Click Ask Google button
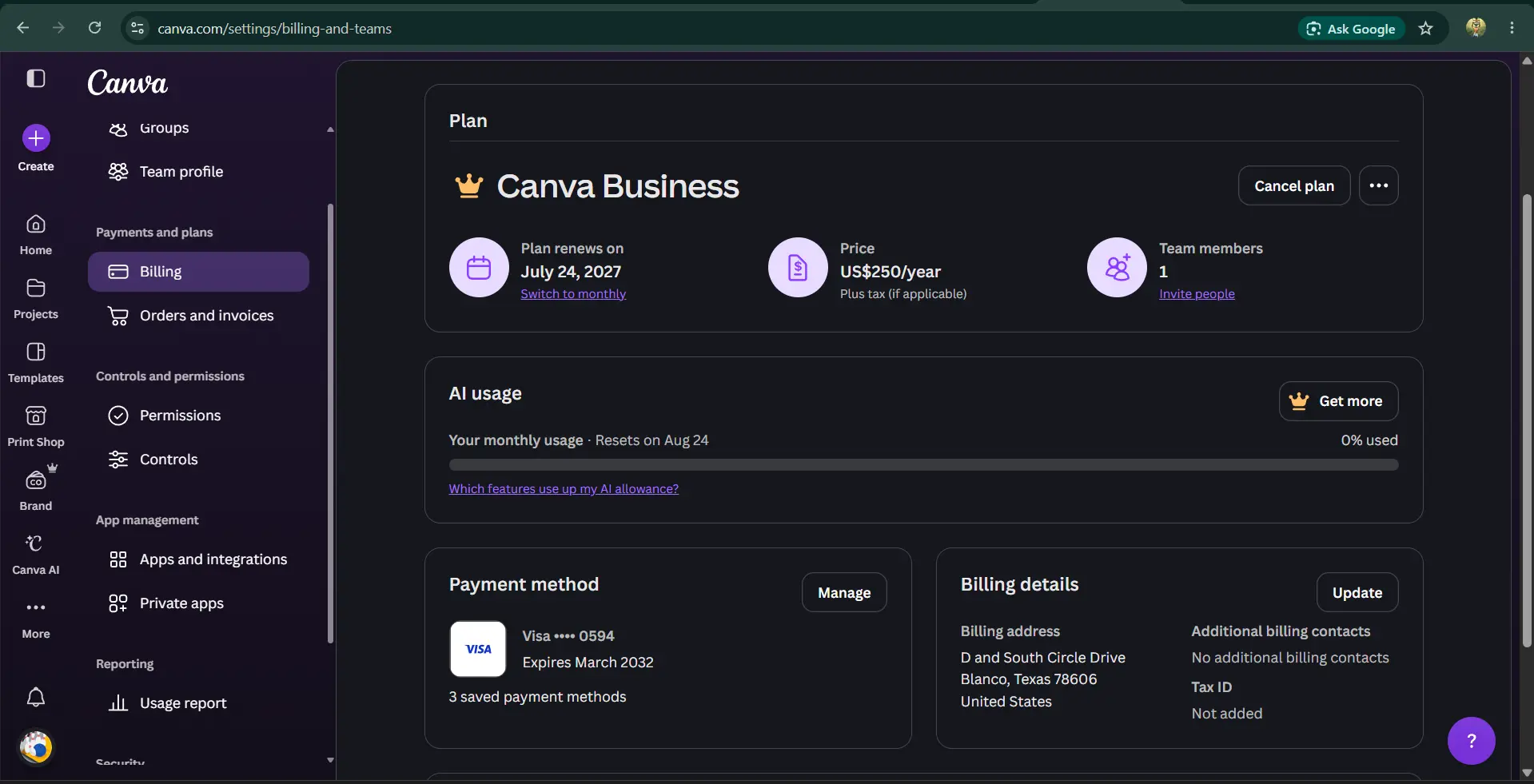The height and width of the screenshot is (784, 1534). point(1351,29)
